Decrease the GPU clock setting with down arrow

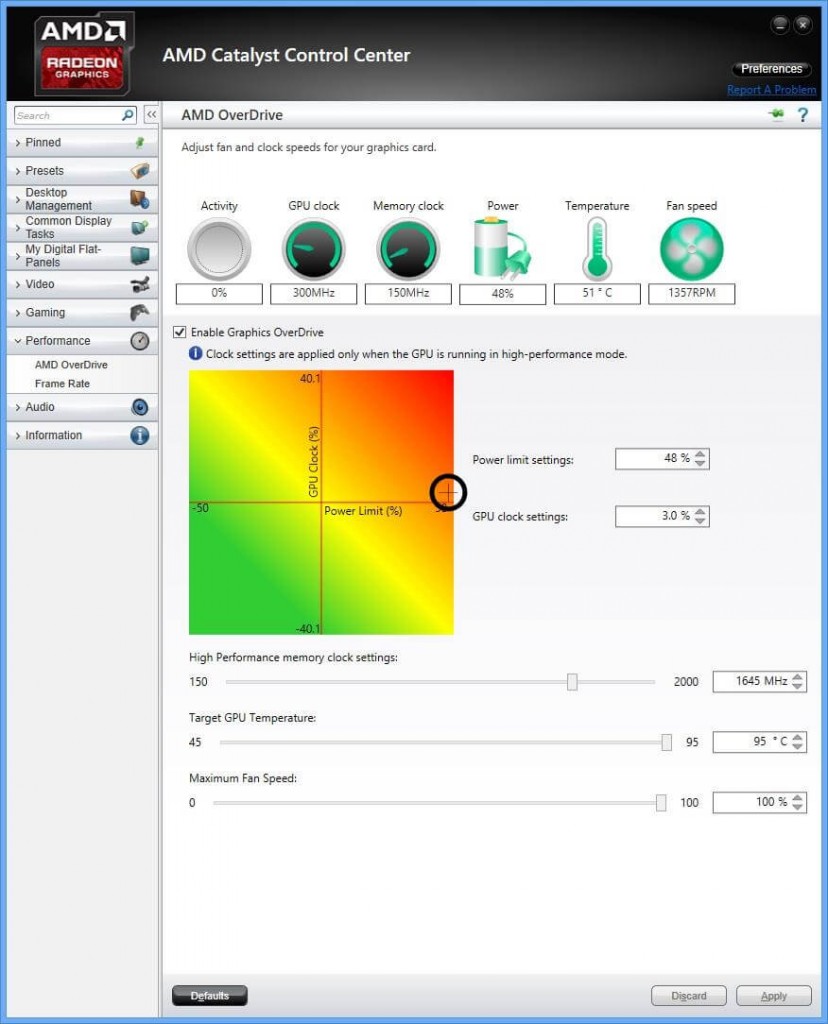(x=700, y=520)
